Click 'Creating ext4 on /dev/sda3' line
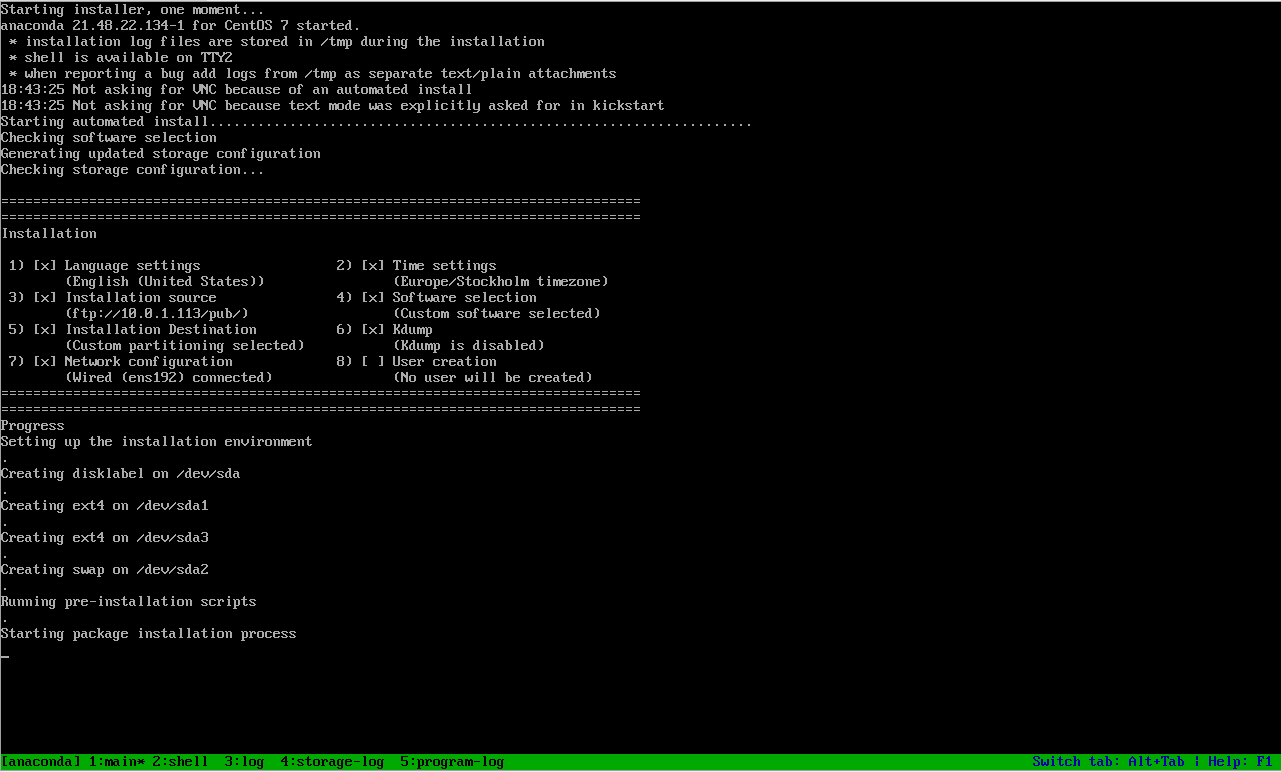The width and height of the screenshot is (1281, 772). [x=104, y=538]
